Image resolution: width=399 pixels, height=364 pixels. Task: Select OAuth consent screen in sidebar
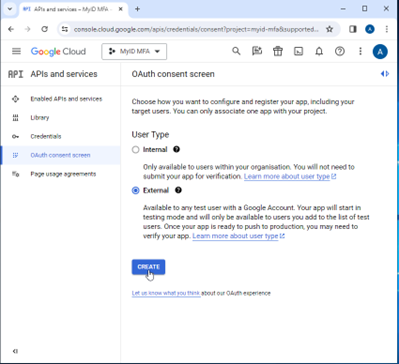[x=60, y=155]
